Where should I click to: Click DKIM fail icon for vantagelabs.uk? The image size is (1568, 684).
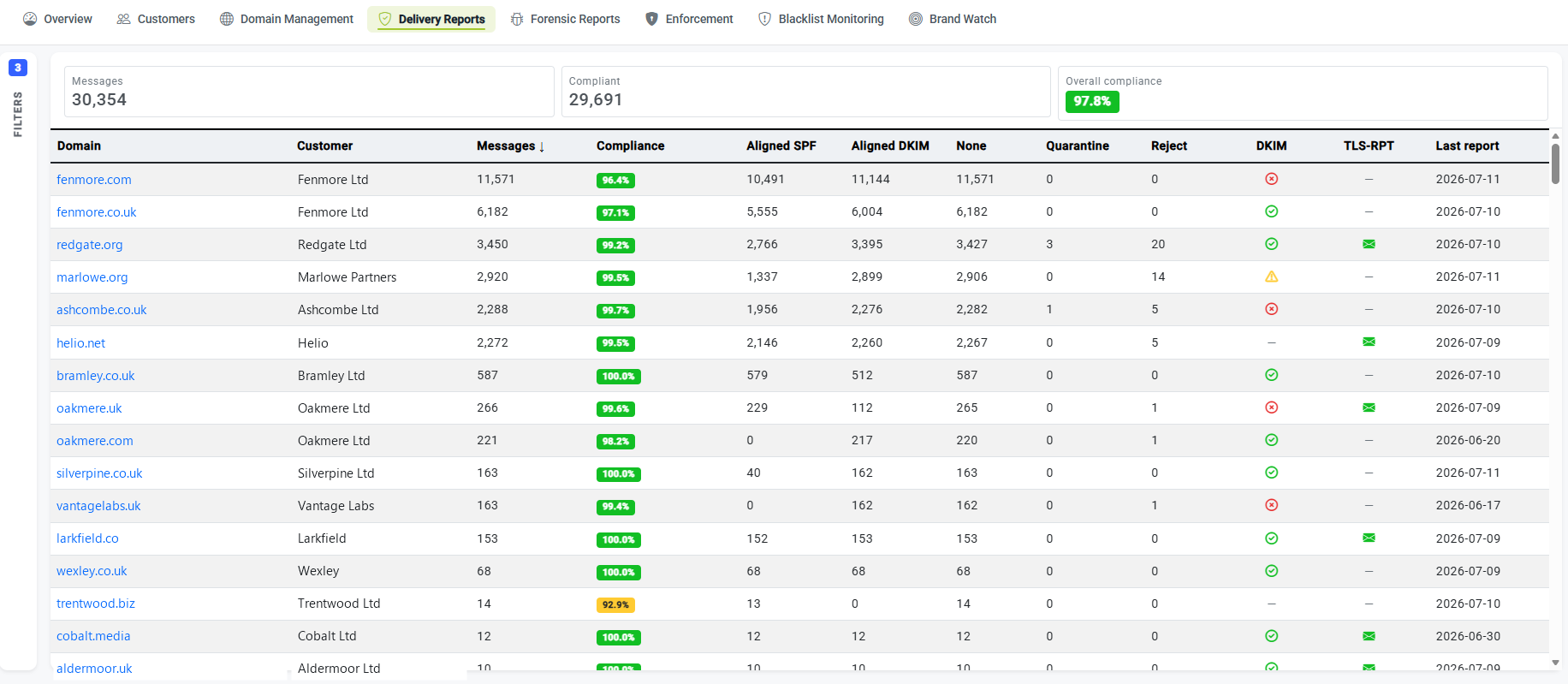1271,505
